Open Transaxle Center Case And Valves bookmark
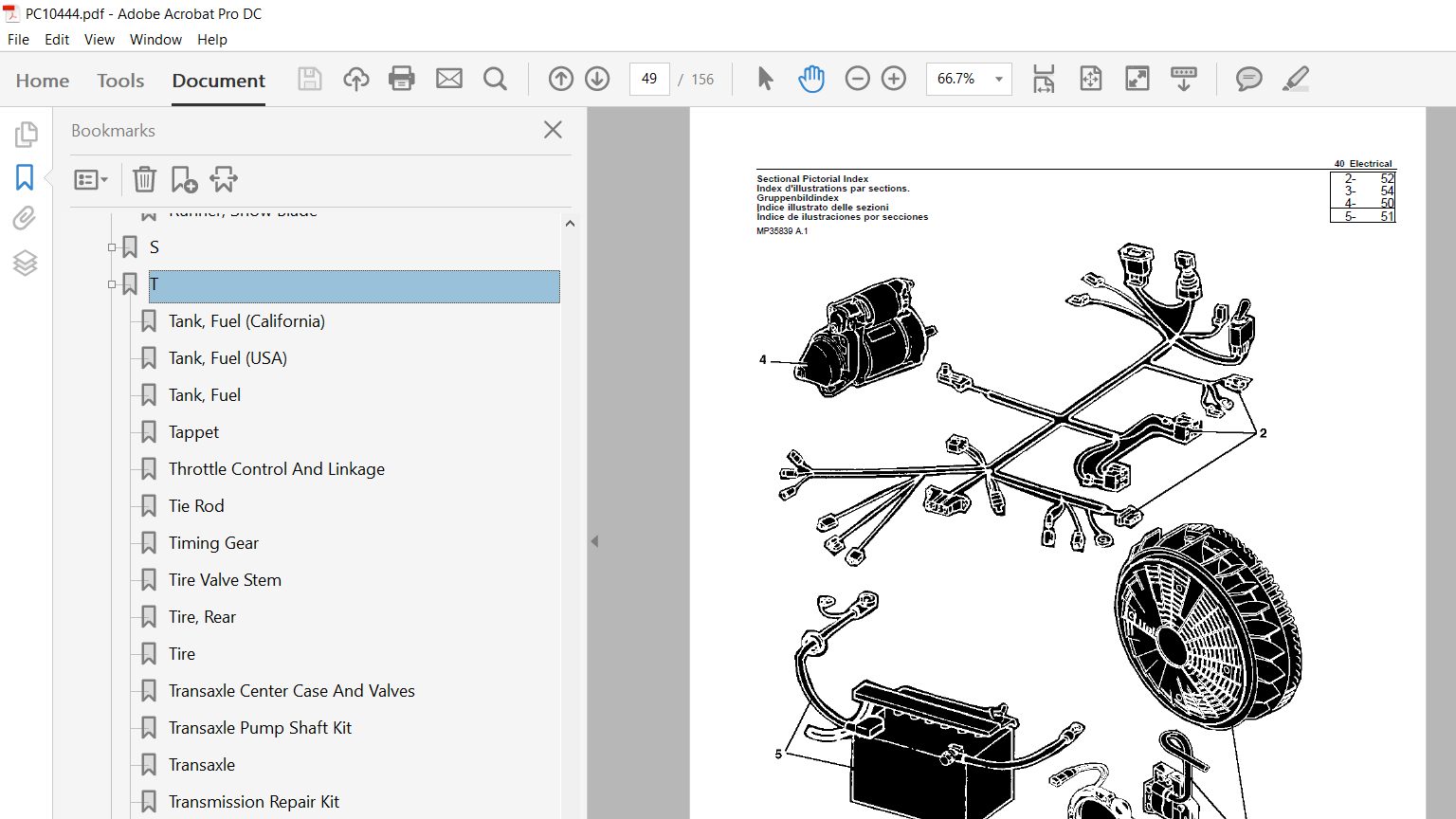This screenshot has height=819, width=1456. coord(292,691)
